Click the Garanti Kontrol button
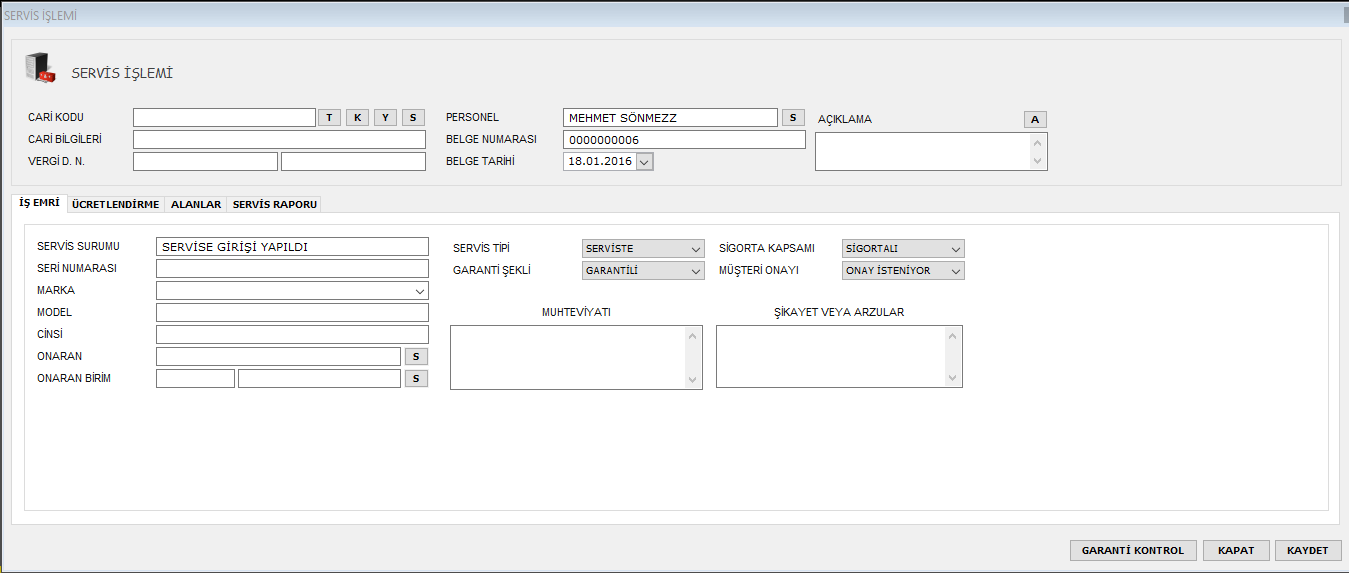 1132,551
